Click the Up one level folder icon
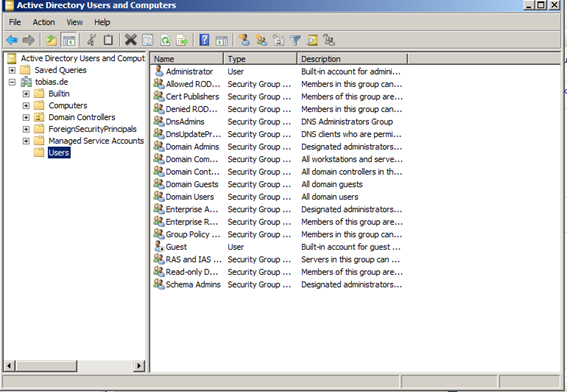 (51, 40)
